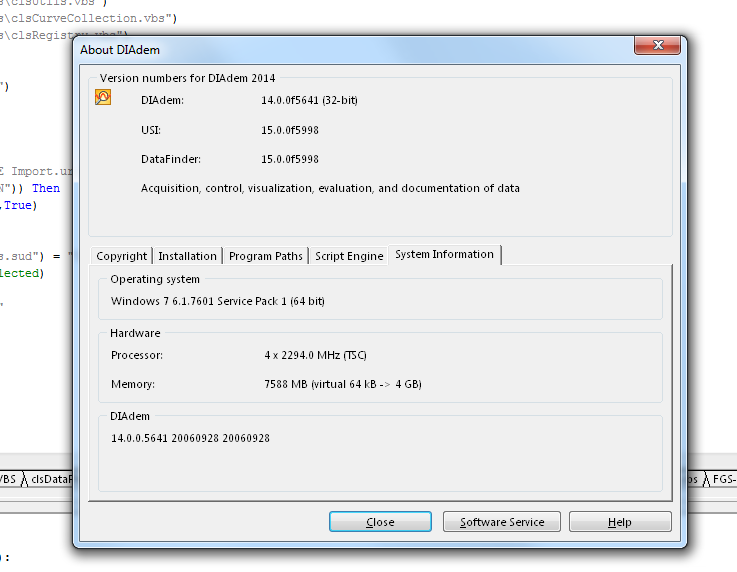Open the FGS- script tab in editor

point(721,479)
